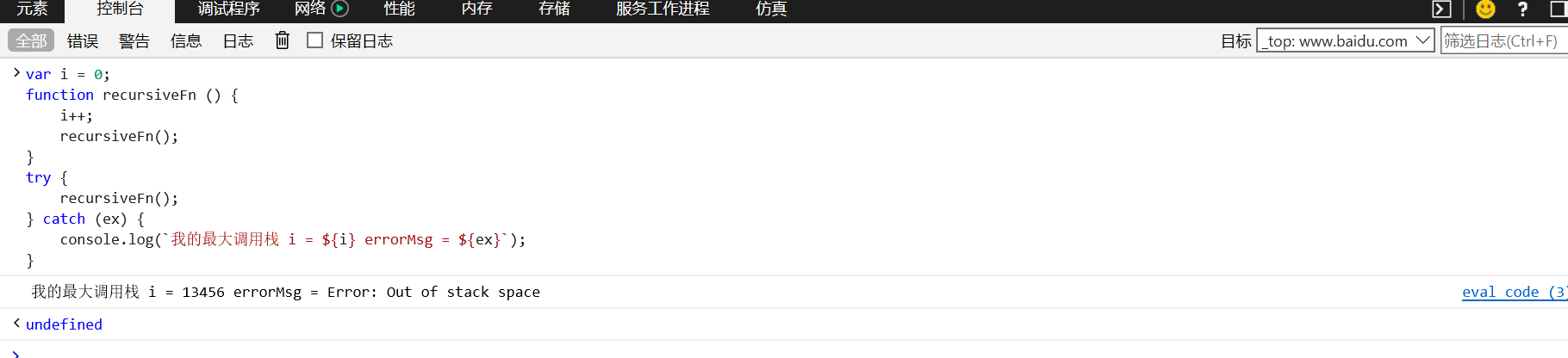The width and height of the screenshot is (1568, 358).
Task: Click the undock window icon
Action: (1559, 9)
